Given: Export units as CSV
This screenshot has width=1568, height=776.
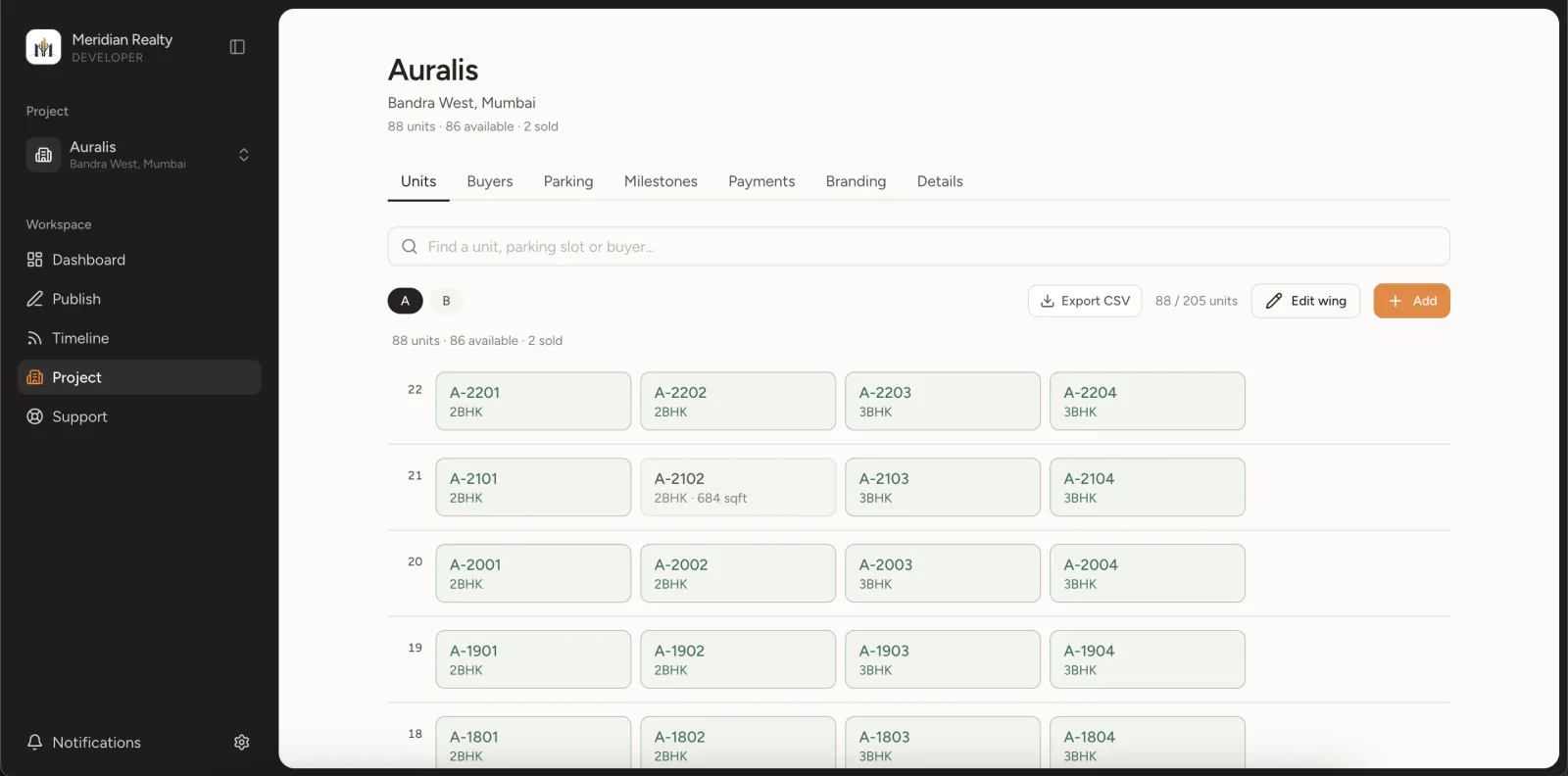Looking at the screenshot, I should 1085,301.
